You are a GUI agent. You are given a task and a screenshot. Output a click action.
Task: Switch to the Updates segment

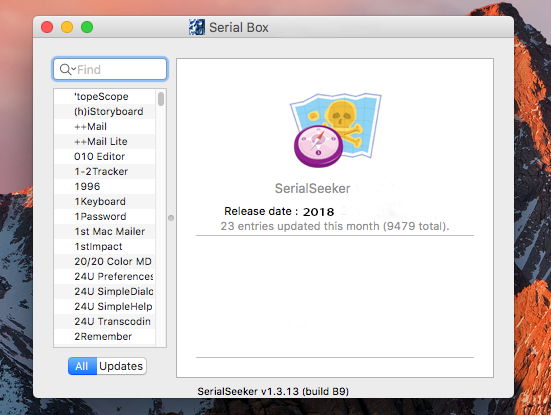[121, 366]
